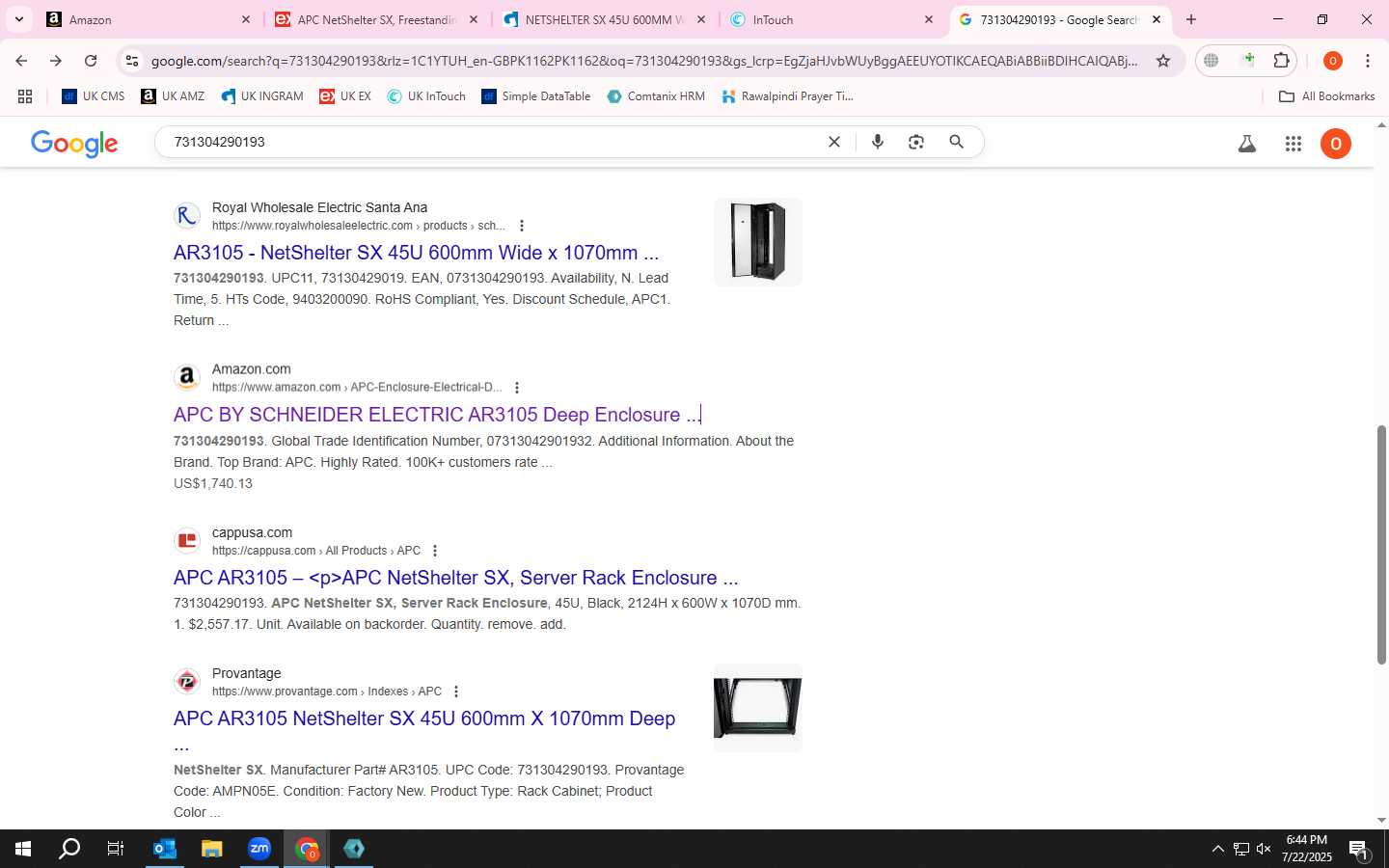Close the InTouch tab
This screenshot has height=868, width=1389.
tap(928, 19)
